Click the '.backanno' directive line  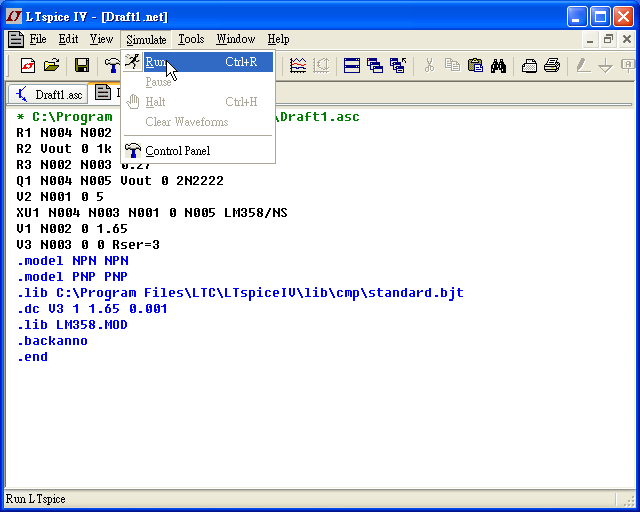pos(52,341)
